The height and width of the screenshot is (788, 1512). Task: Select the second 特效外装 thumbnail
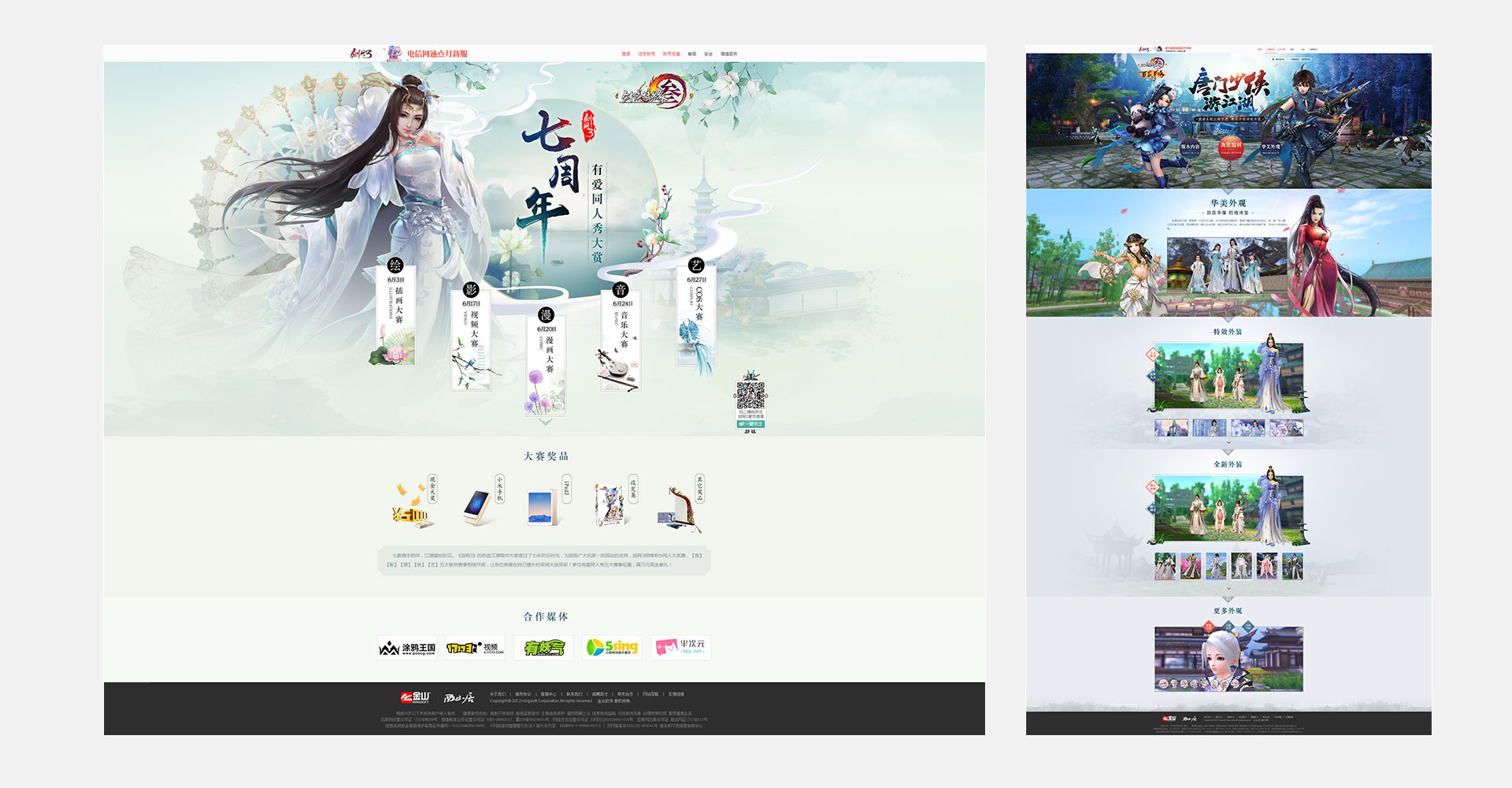tap(1210, 428)
